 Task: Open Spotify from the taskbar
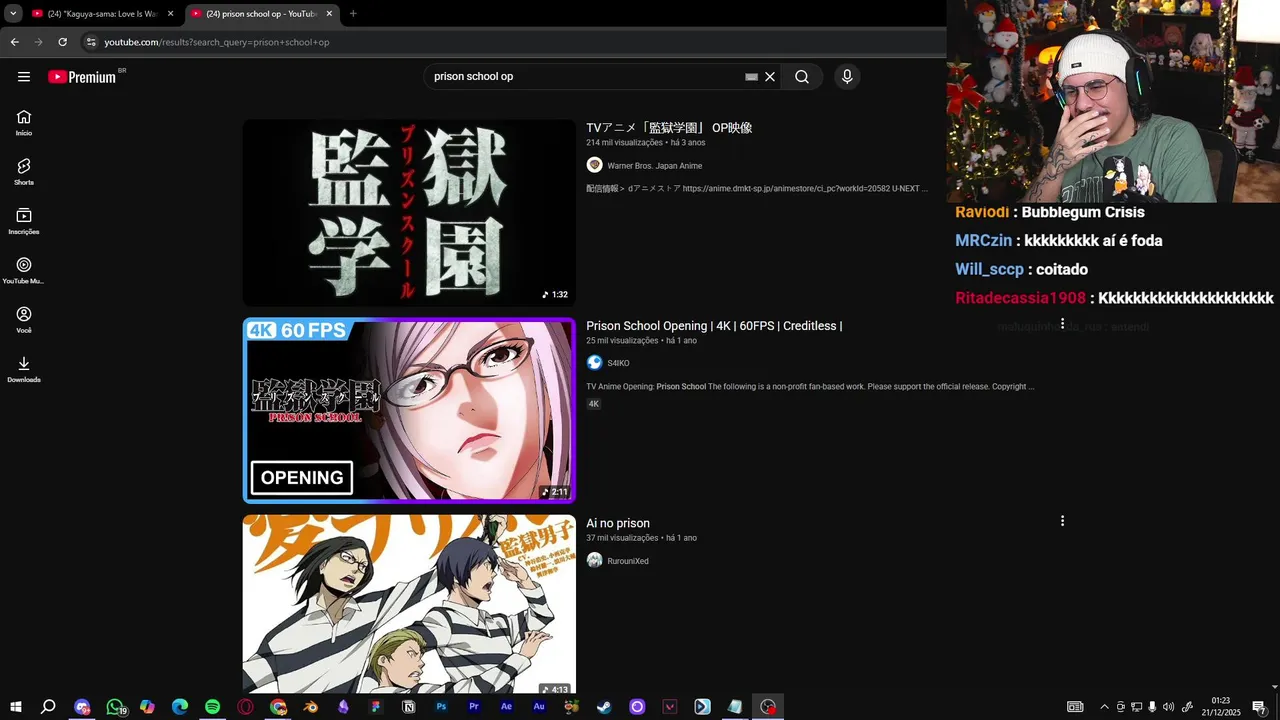tap(212, 707)
